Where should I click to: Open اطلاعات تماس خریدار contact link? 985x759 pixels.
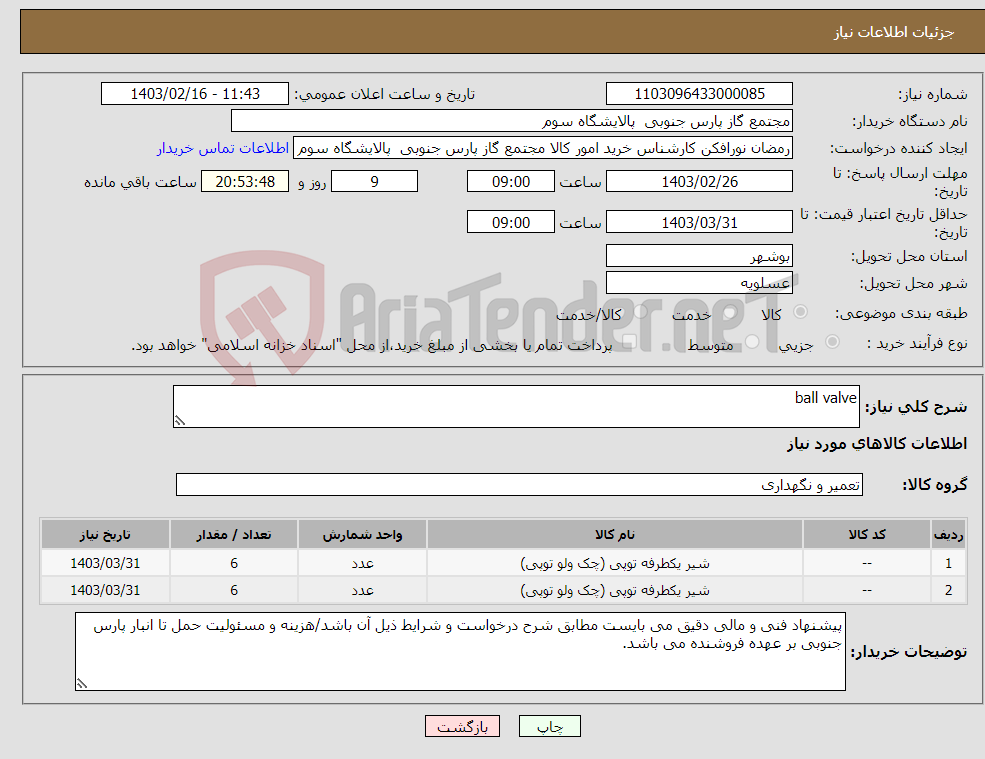click(x=223, y=148)
